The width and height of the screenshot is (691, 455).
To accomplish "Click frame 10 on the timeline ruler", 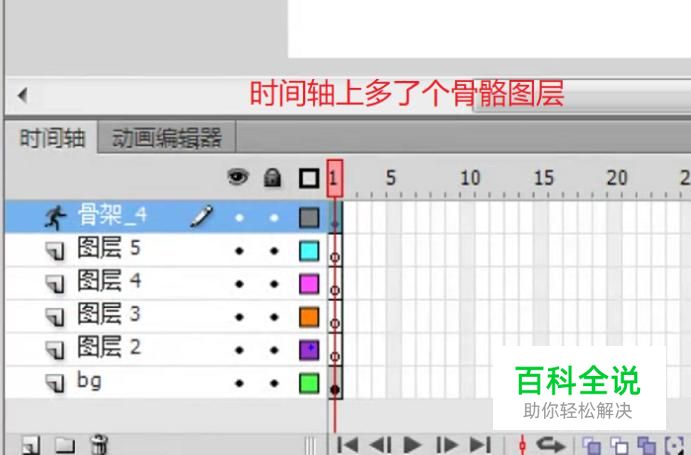I will (x=470, y=178).
